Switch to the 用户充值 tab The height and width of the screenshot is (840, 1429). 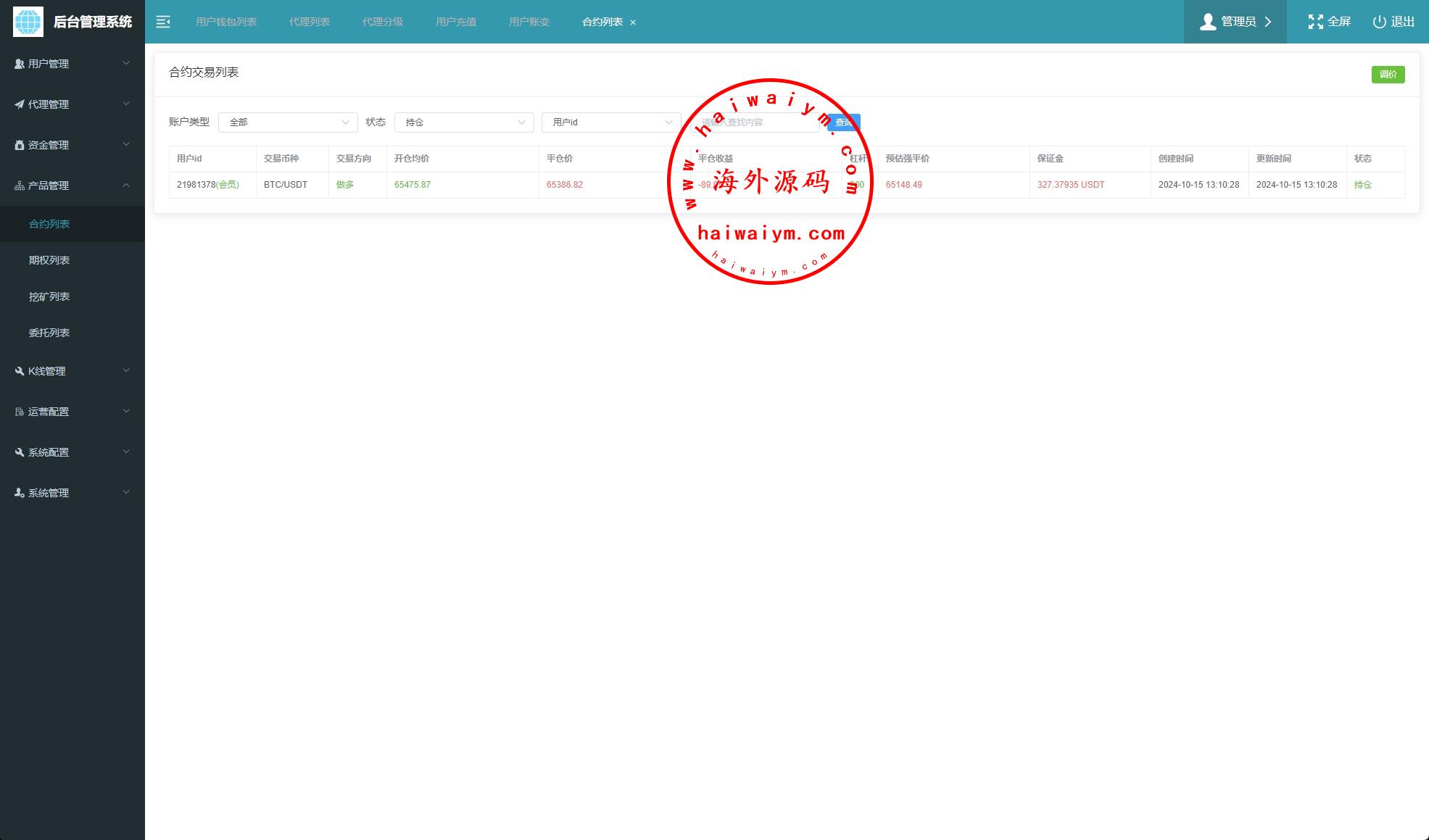coord(456,22)
